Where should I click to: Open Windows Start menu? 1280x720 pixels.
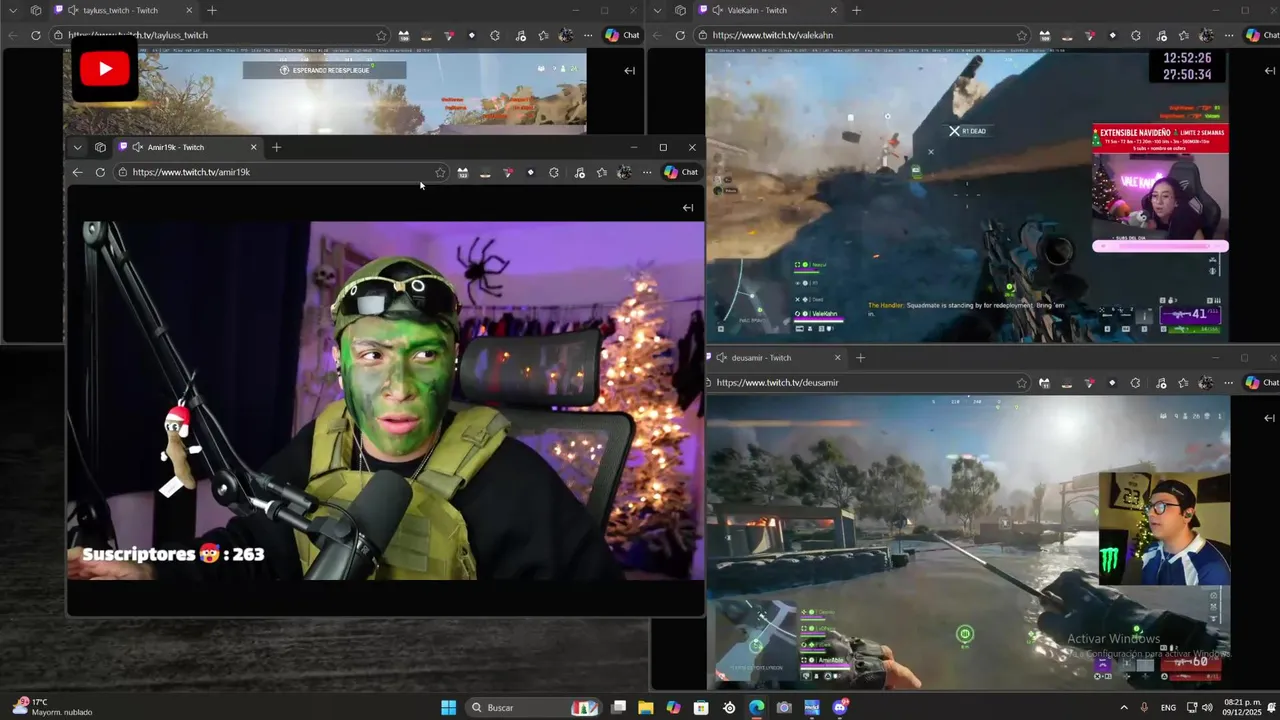(x=449, y=707)
